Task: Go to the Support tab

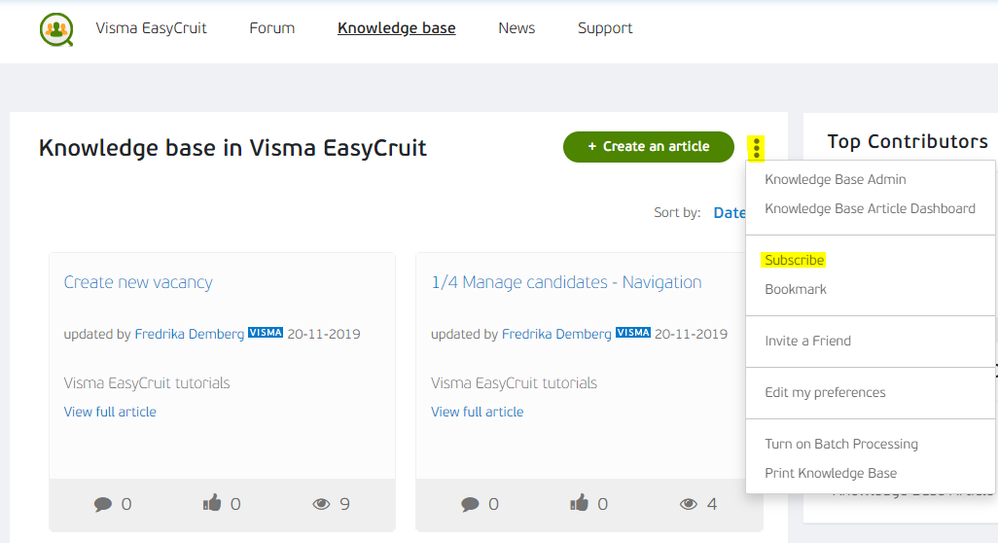Action: point(605,28)
